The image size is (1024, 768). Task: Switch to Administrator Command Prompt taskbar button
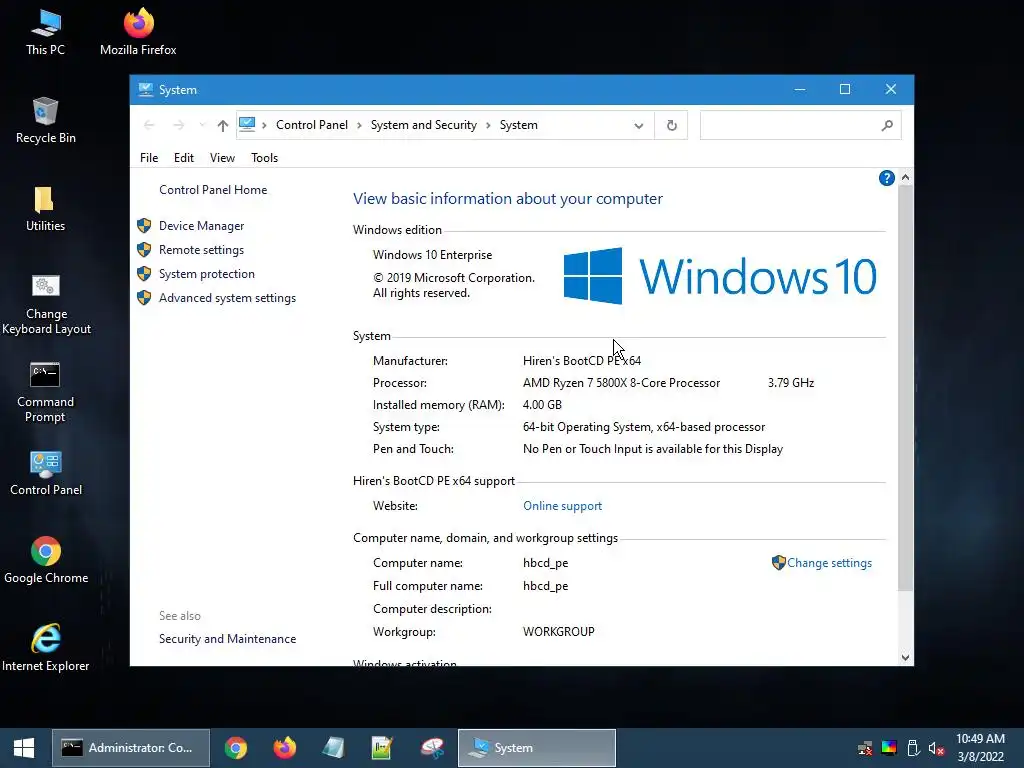tap(131, 748)
